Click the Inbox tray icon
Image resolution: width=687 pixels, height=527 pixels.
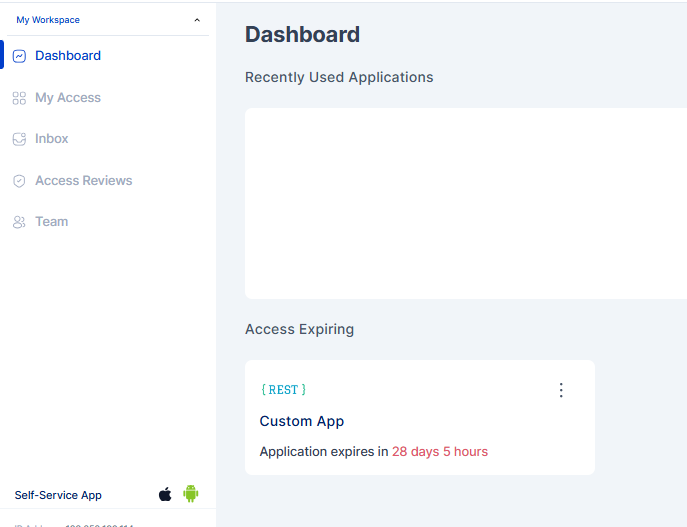pos(19,139)
